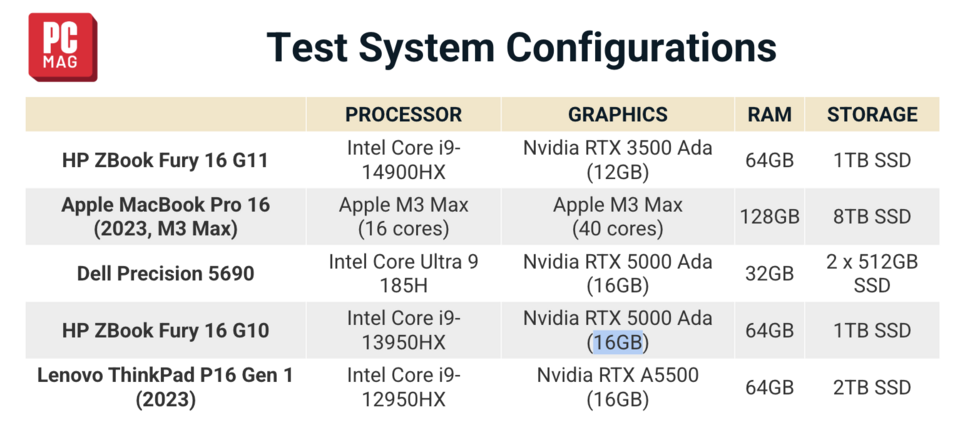
Task: Select the PROCESSOR column header
Action: pos(403,114)
